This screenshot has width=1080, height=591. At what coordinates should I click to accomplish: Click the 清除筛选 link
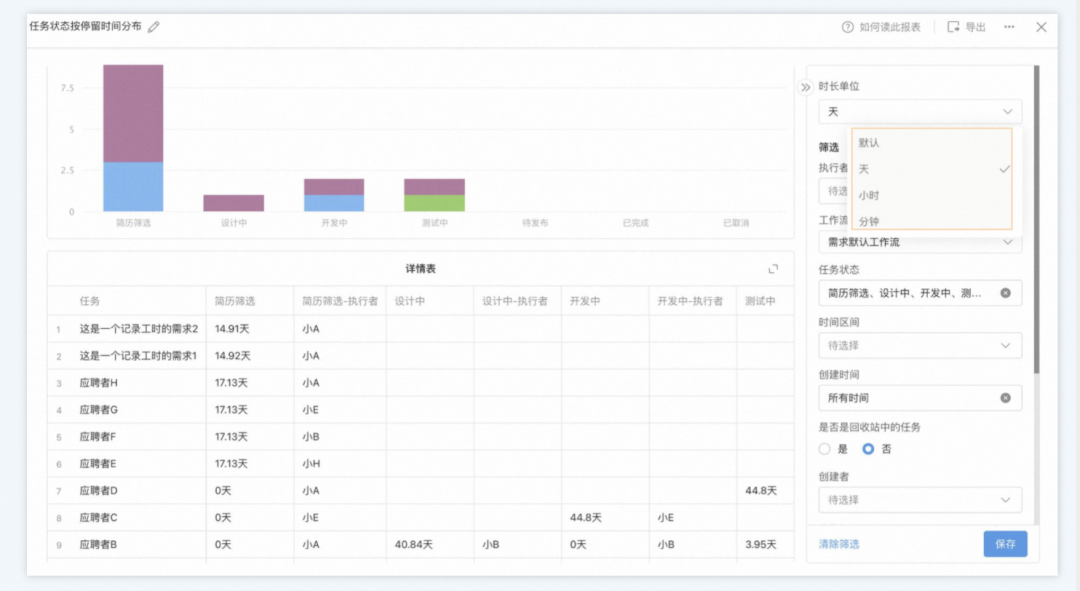(839, 544)
